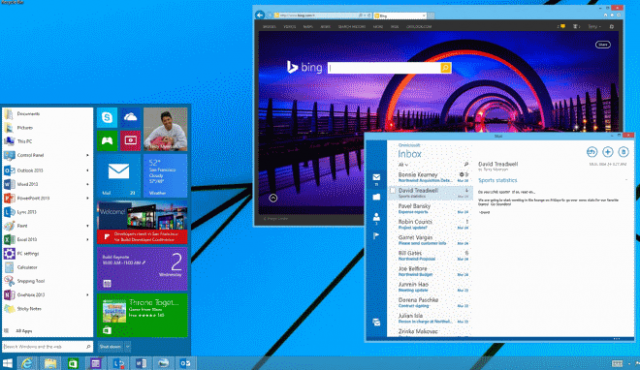
Task: Expand Control Panel submenu arrow
Action: [87, 155]
